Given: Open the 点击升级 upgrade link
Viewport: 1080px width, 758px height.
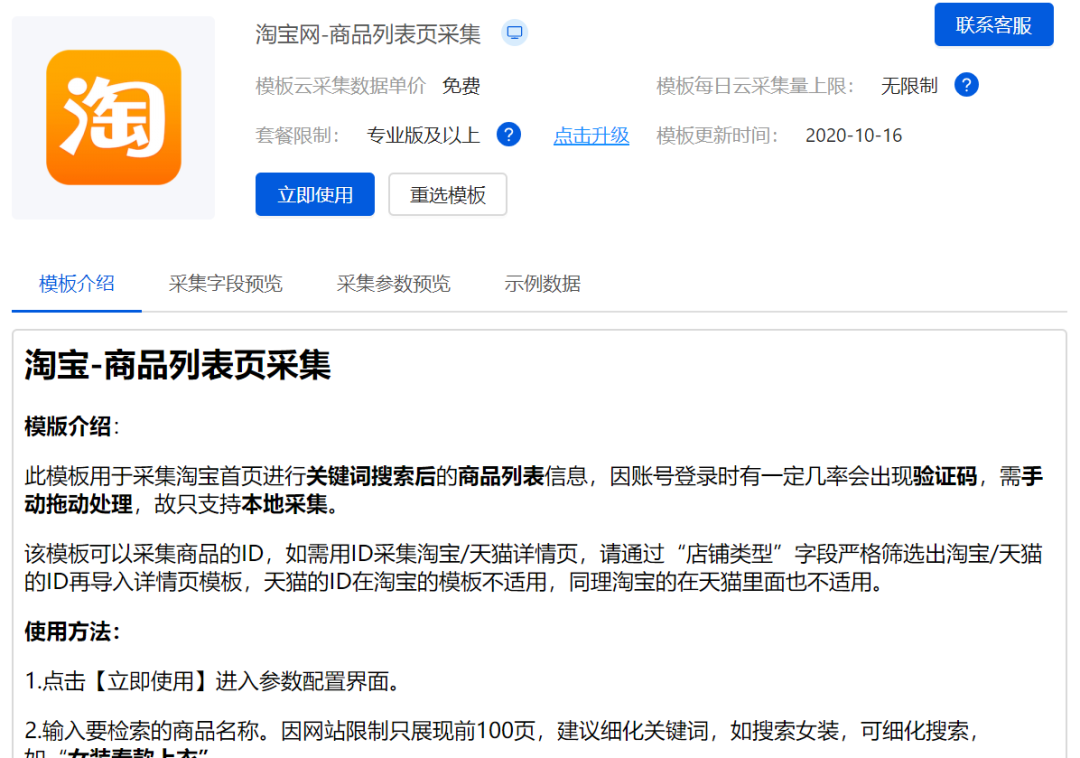Looking at the screenshot, I should point(591,136).
